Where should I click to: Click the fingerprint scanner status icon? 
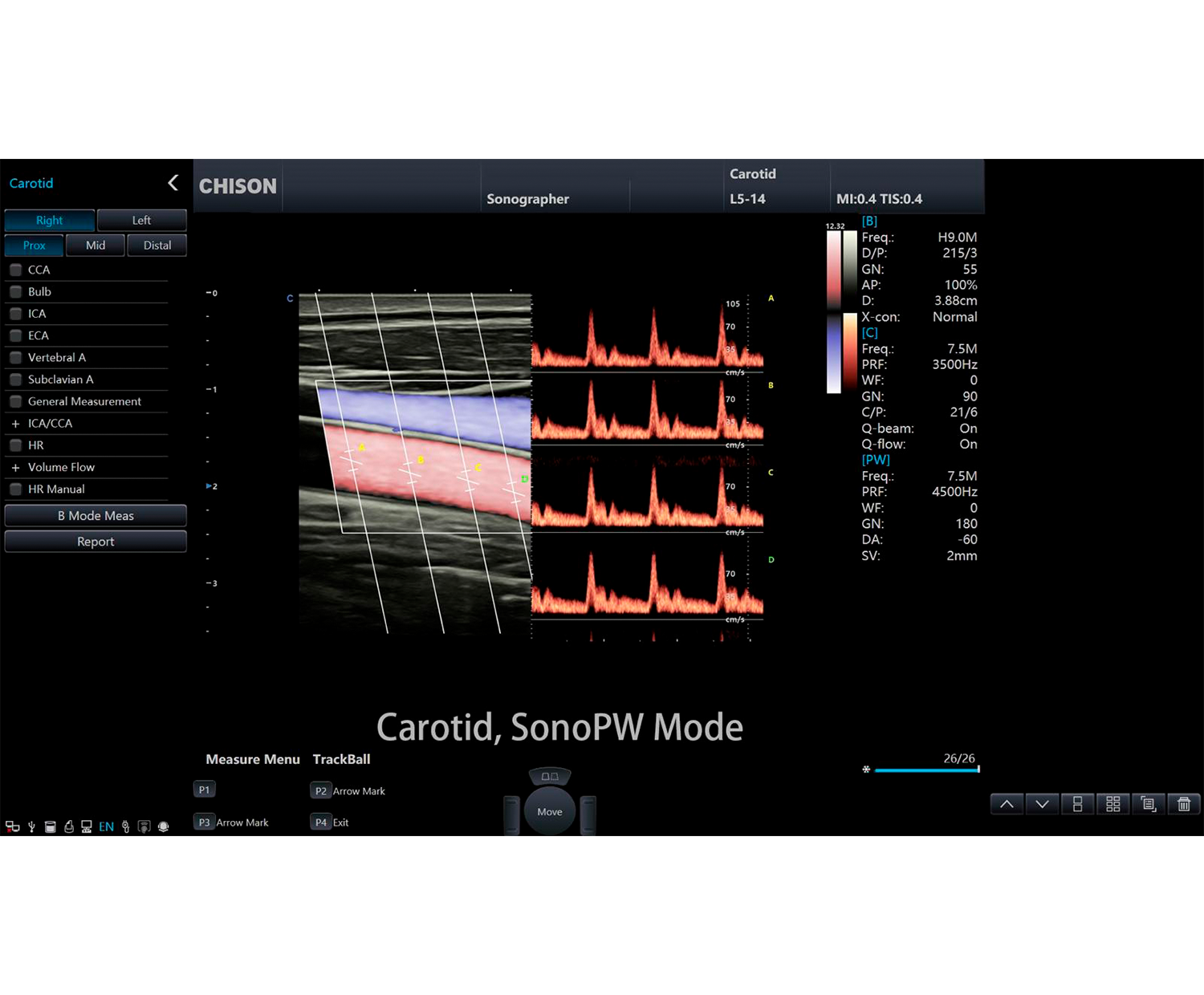click(144, 826)
